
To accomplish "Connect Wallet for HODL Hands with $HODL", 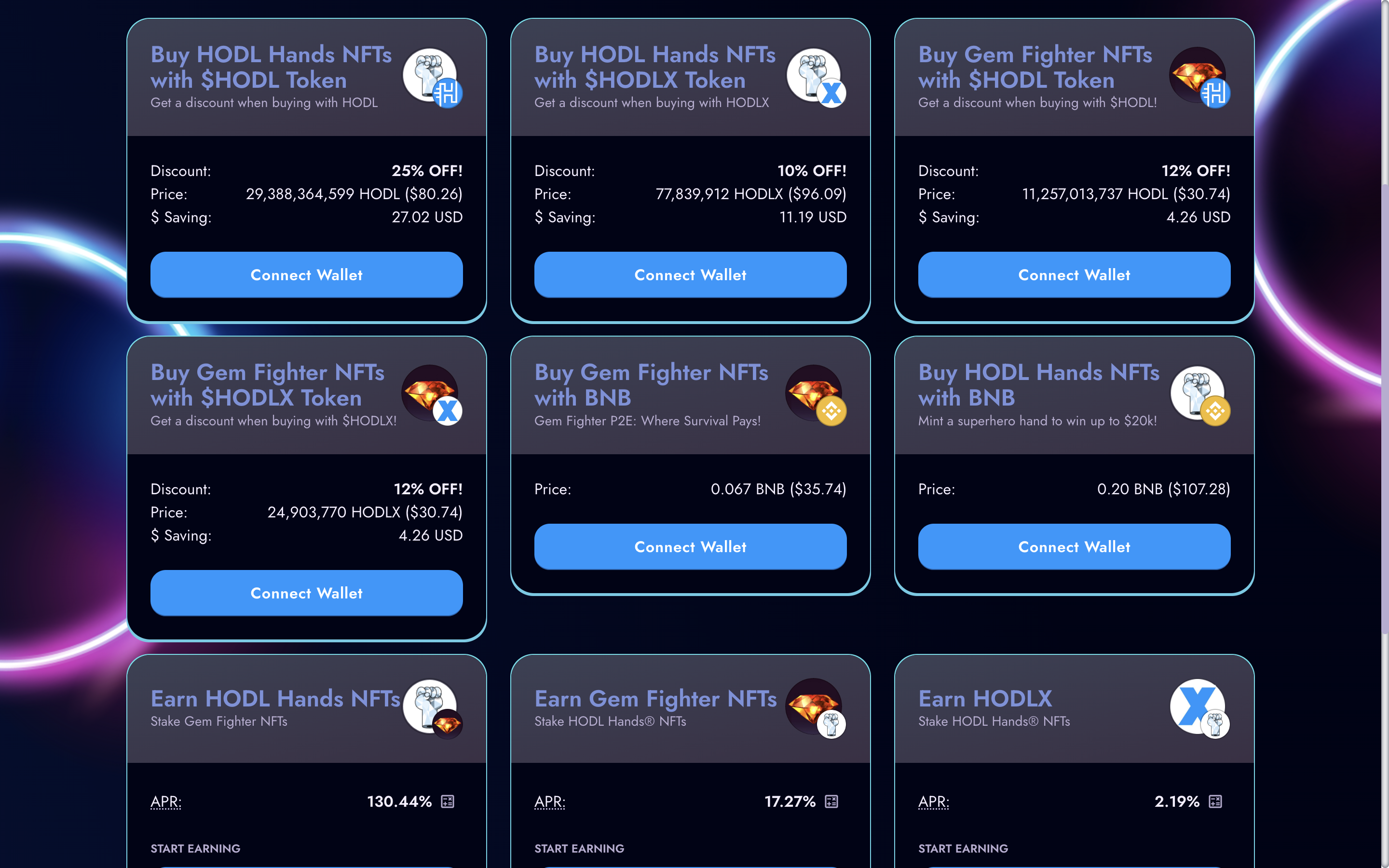I will (x=307, y=275).
